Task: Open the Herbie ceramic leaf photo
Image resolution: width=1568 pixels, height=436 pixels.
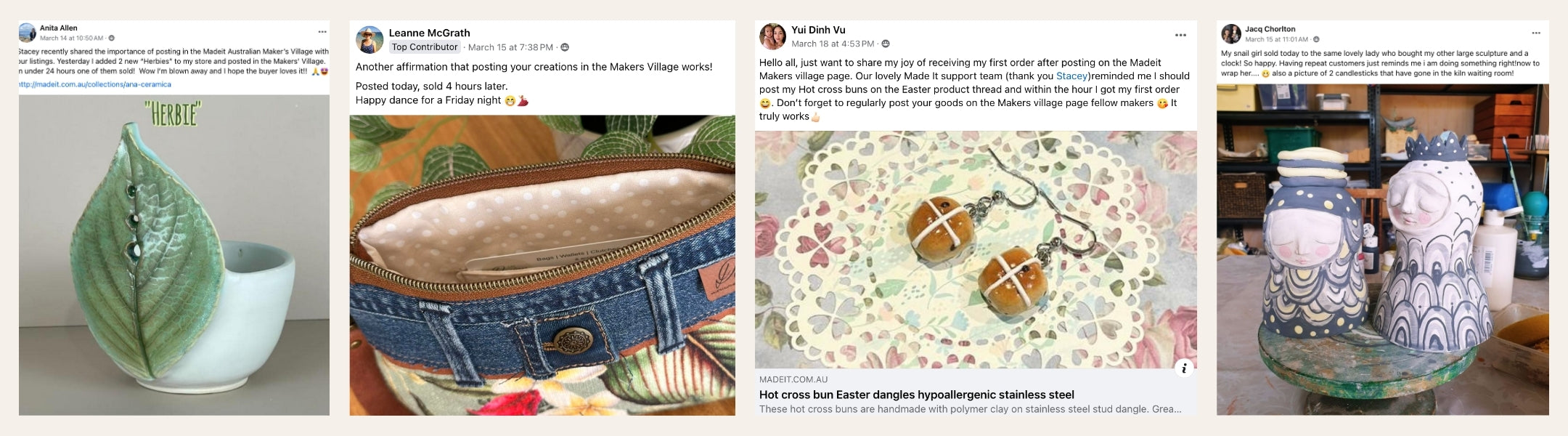Action: coord(174,254)
